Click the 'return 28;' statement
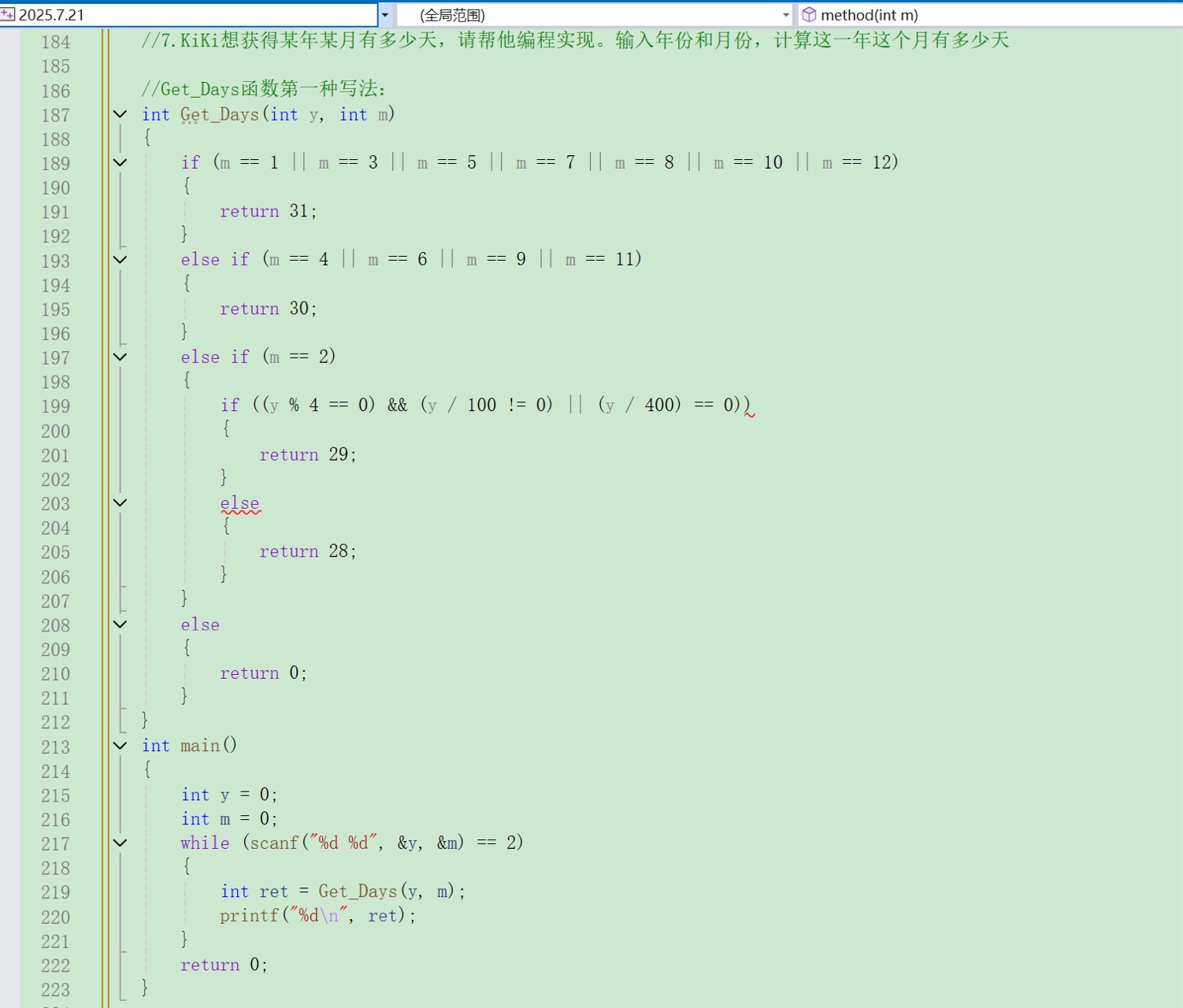Image resolution: width=1183 pixels, height=1008 pixels. click(x=308, y=551)
